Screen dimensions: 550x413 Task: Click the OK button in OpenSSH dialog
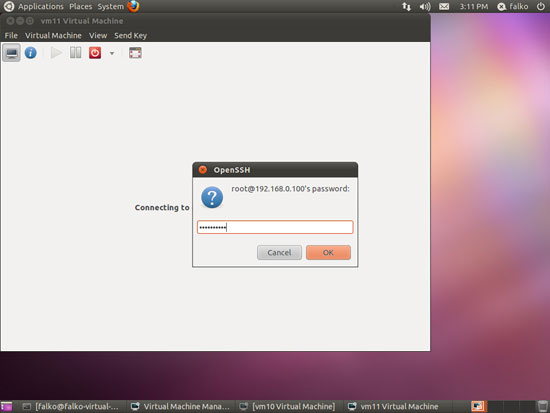(328, 253)
